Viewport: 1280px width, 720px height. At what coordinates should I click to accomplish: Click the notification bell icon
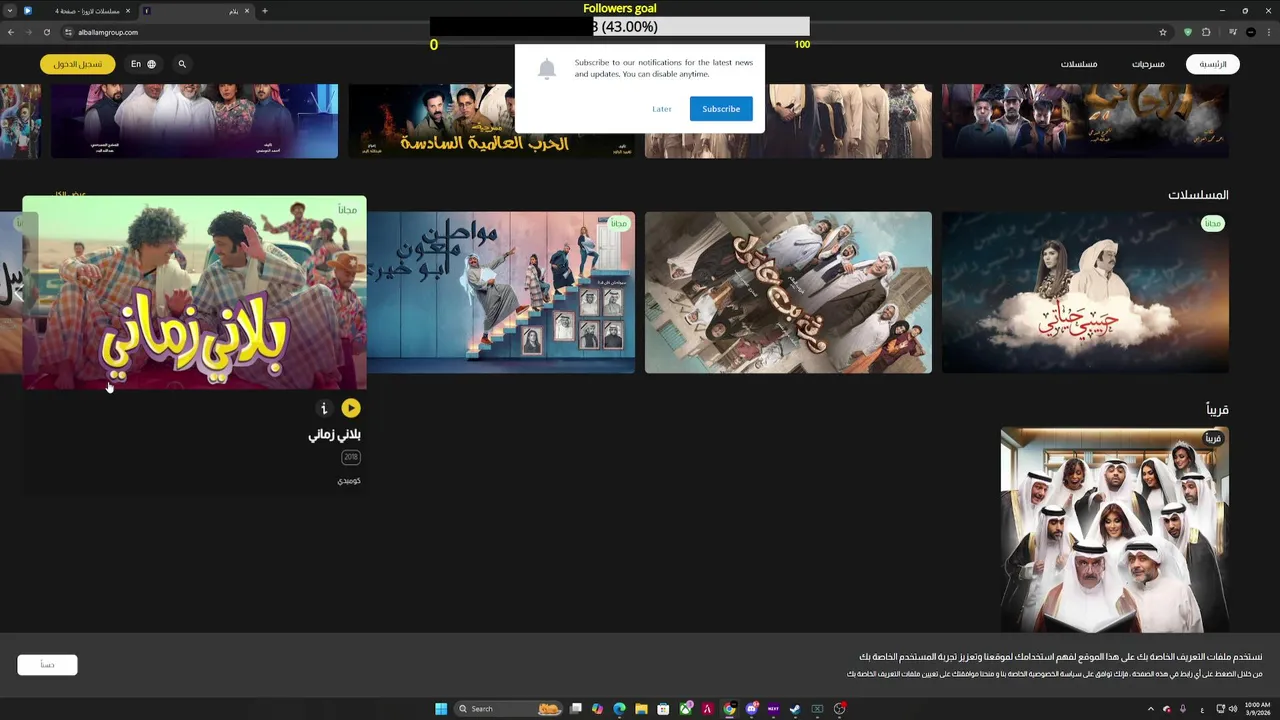point(546,69)
